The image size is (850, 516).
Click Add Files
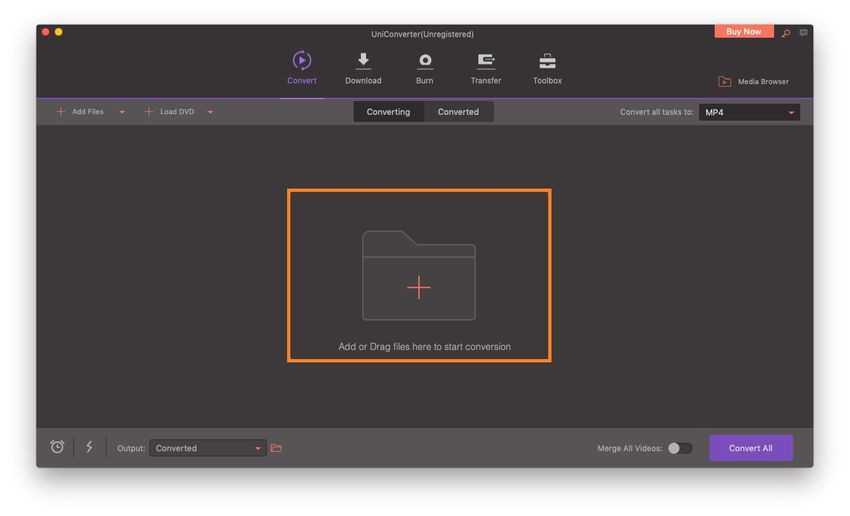tap(80, 112)
